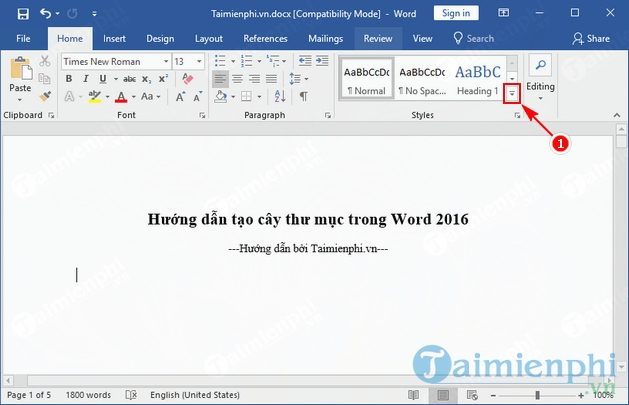Open the File menu
The height and width of the screenshot is (405, 629).
point(23,38)
